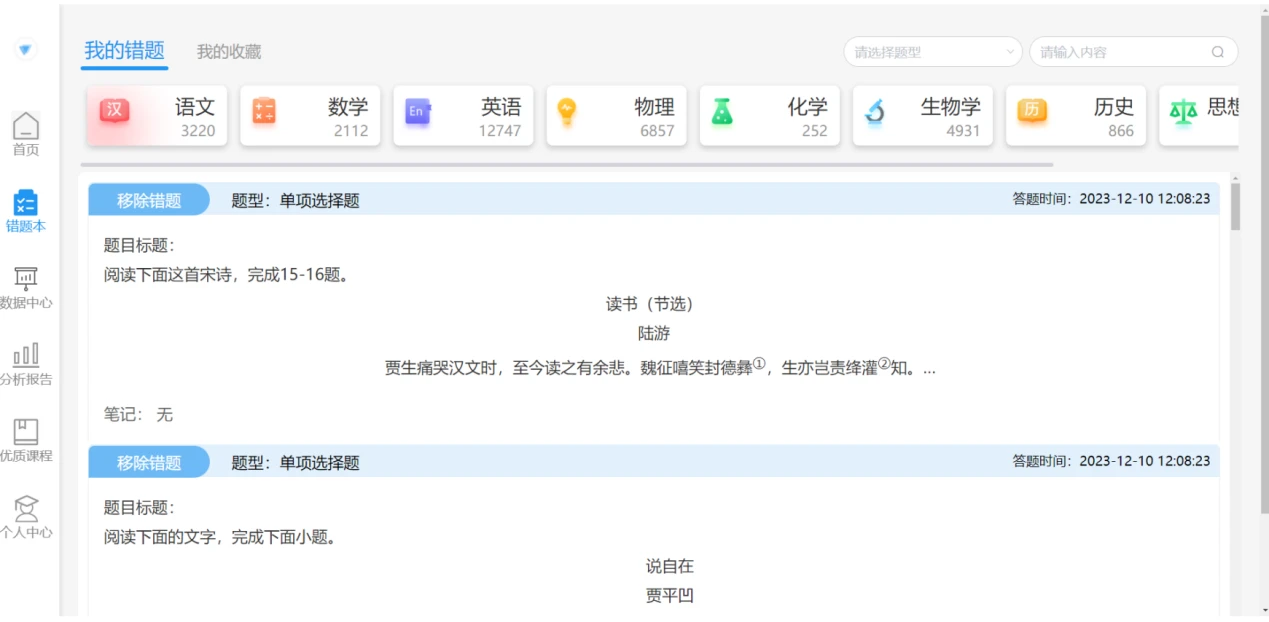Viewport: 1269px width, 622px height.
Task: Click the 笔记： 无 note line
Action: coord(138,413)
